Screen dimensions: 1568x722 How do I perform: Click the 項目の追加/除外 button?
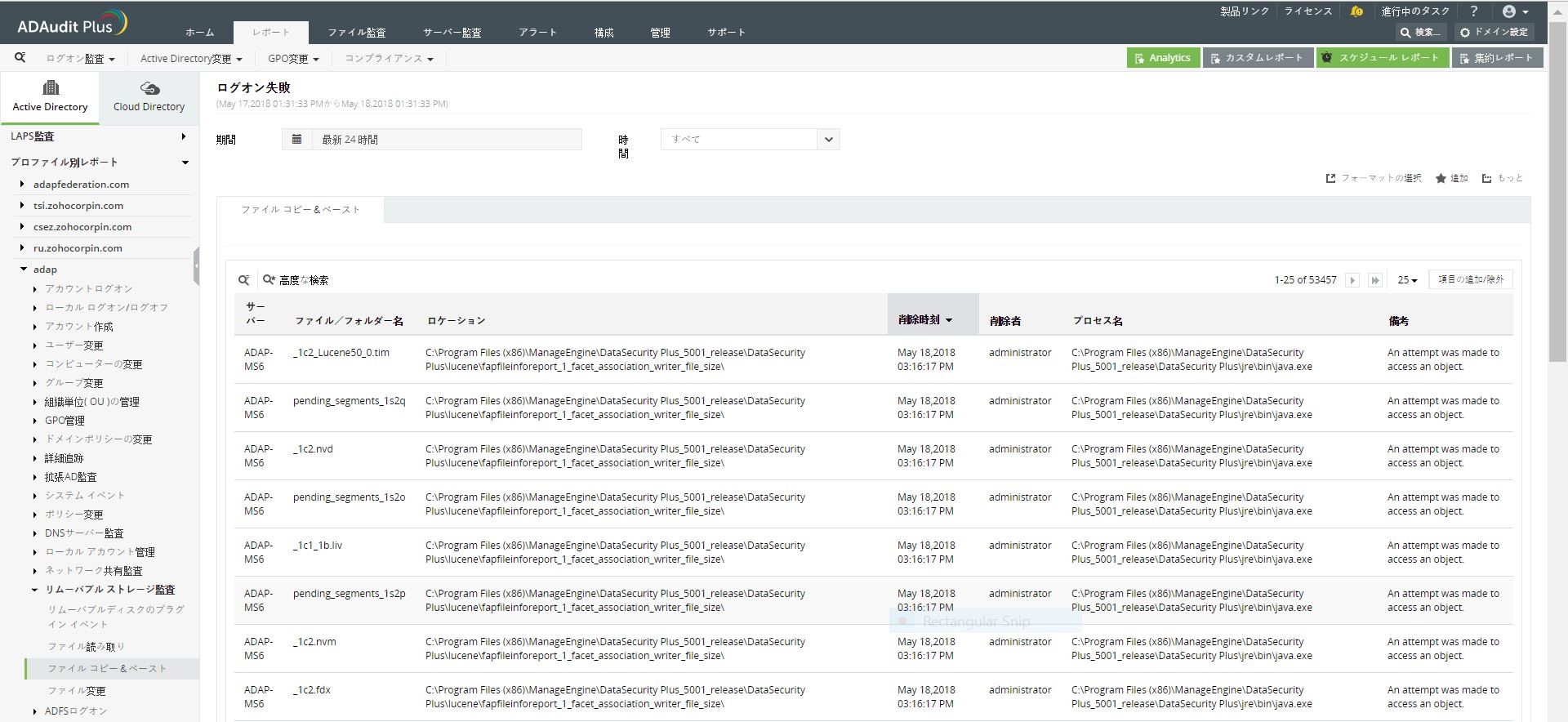click(1470, 279)
